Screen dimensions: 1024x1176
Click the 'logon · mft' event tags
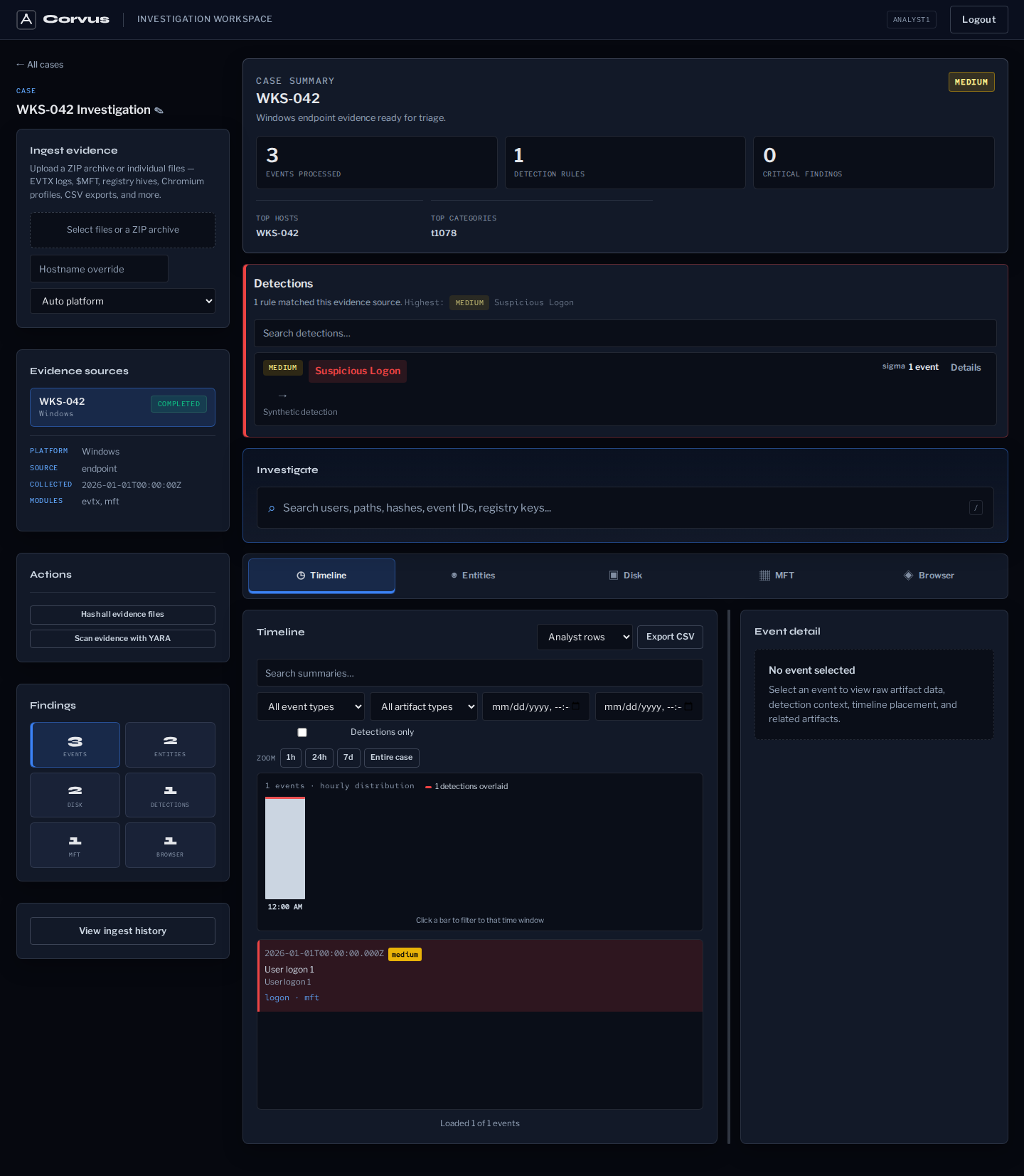pos(292,998)
